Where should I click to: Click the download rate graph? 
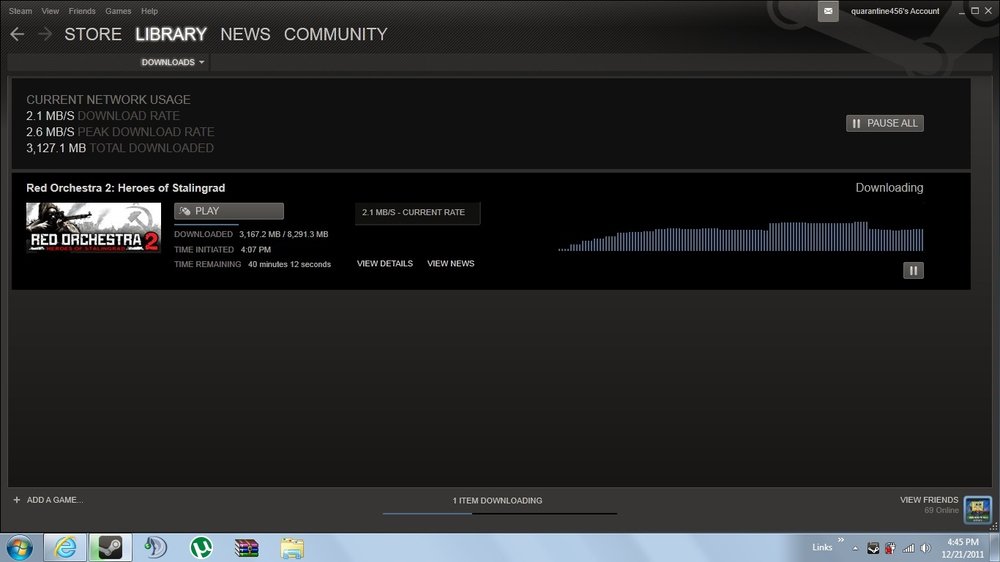pyautogui.click(x=740, y=236)
